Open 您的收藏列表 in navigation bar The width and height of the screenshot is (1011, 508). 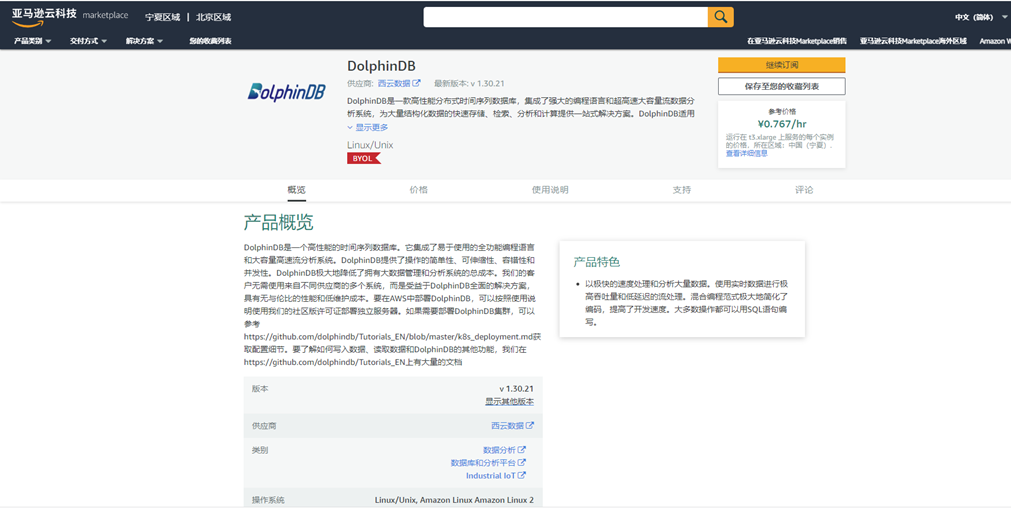pos(210,41)
